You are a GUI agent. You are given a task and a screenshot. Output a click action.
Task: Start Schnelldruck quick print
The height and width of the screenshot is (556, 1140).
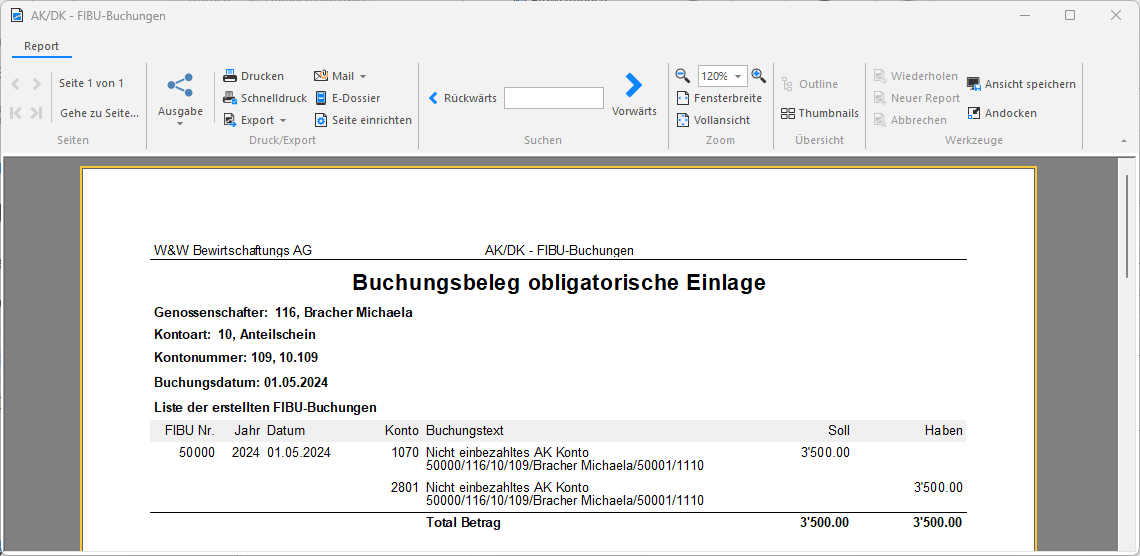[265, 98]
